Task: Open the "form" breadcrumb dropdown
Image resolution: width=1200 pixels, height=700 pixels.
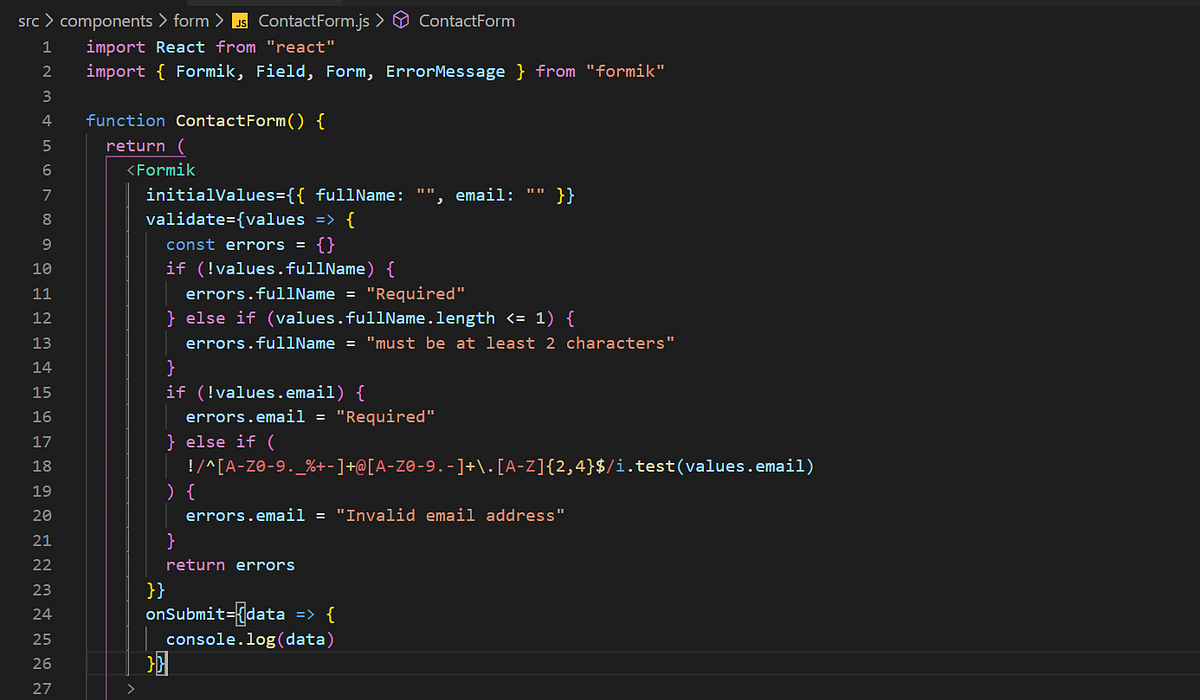Action: 190,20
